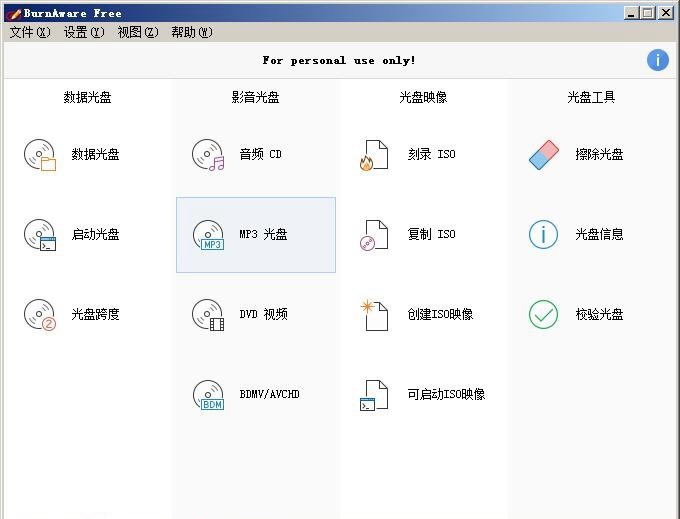Click the 启动光盘 boot disc icon
Image resolution: width=680 pixels, height=519 pixels.
(40, 235)
